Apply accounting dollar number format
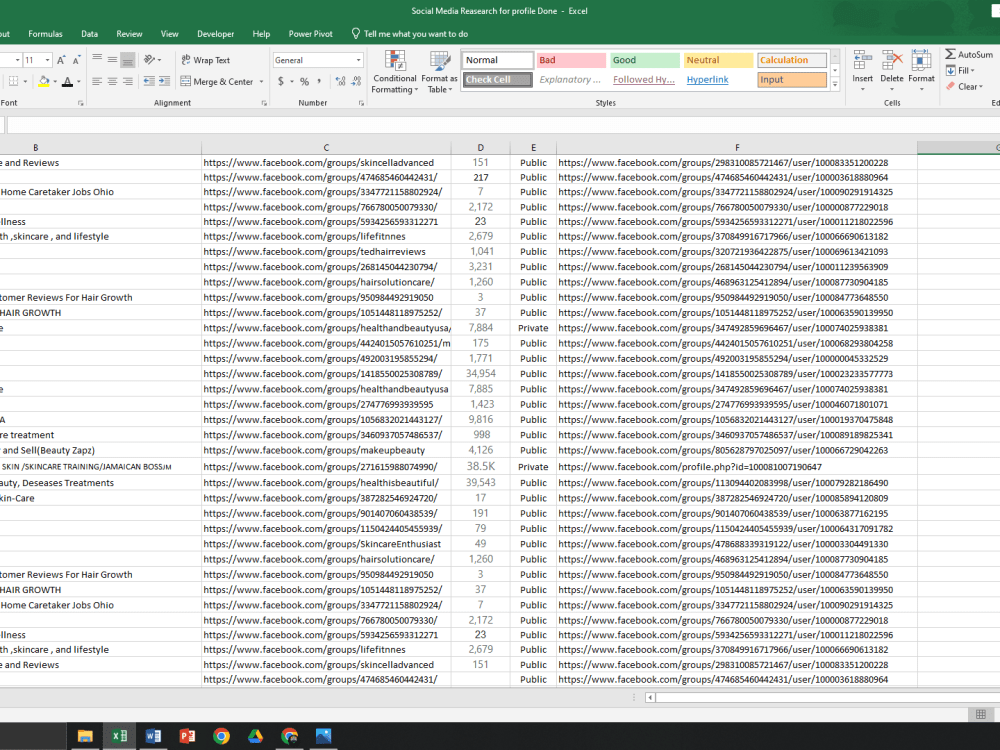1000x750 pixels. tap(281, 81)
